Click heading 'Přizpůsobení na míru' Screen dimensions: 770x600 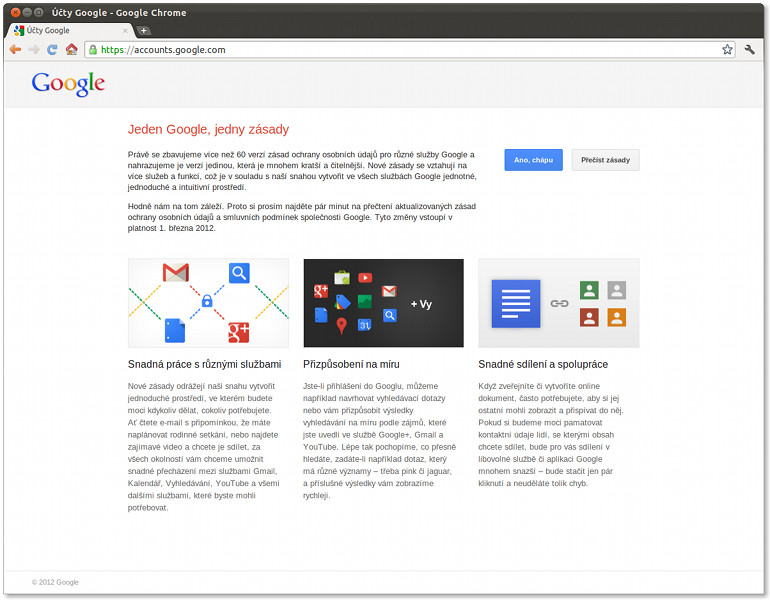coord(351,364)
